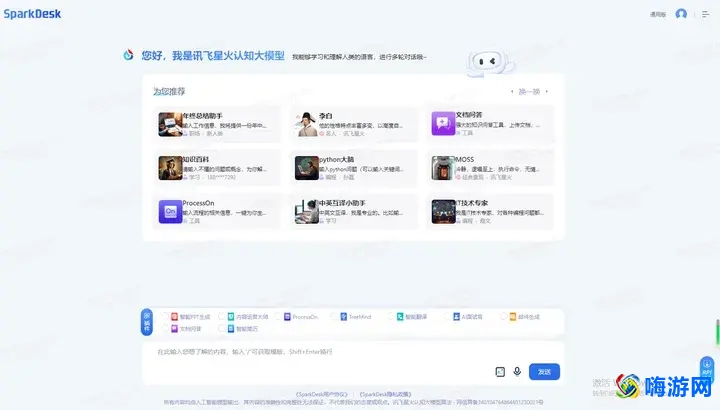This screenshot has width=720, height=410.
Task: Click the purple 文档问答 card icon
Action: (443, 124)
